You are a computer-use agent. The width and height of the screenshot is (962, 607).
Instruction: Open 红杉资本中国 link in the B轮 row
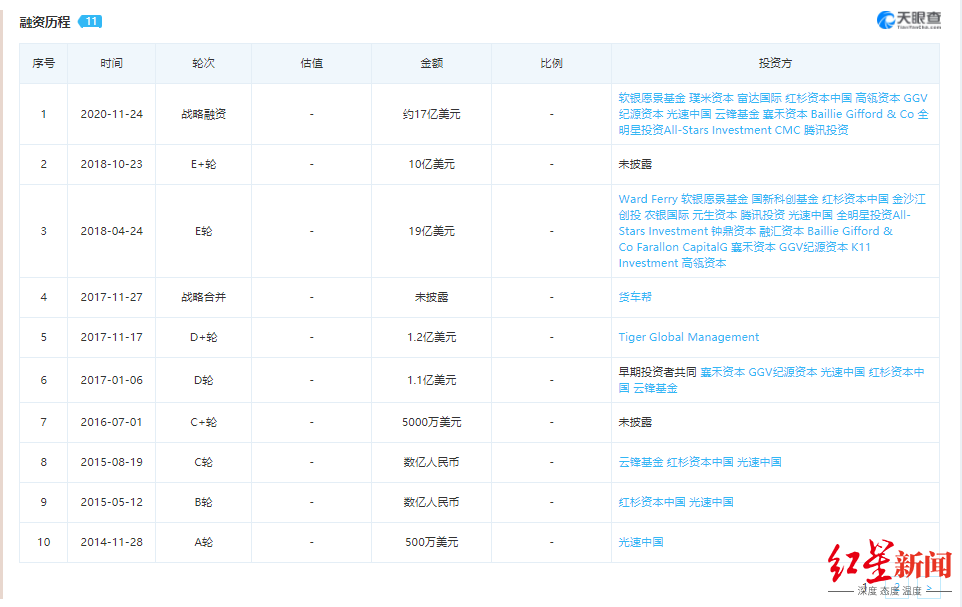(652, 502)
